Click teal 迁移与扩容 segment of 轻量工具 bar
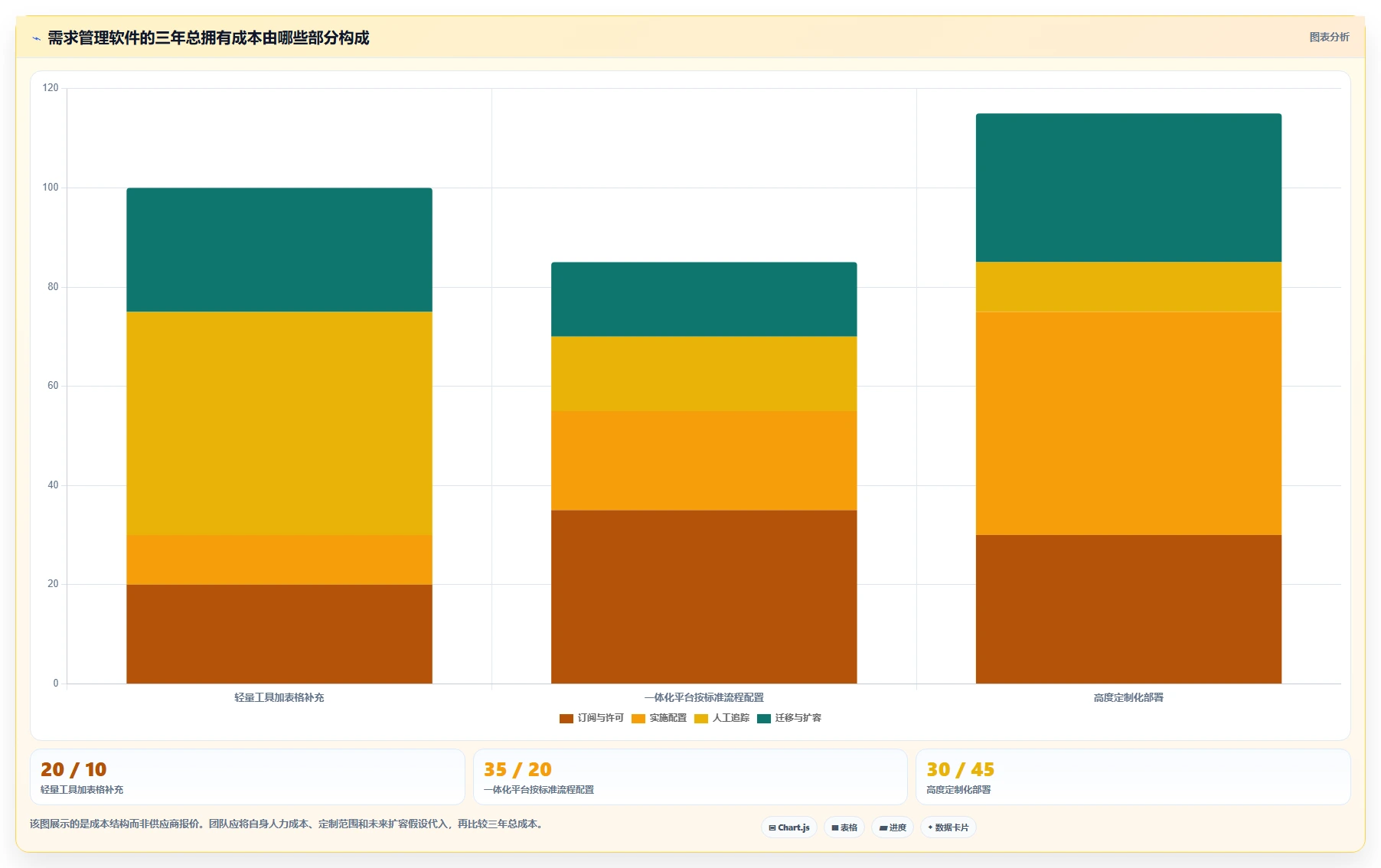 (279, 250)
